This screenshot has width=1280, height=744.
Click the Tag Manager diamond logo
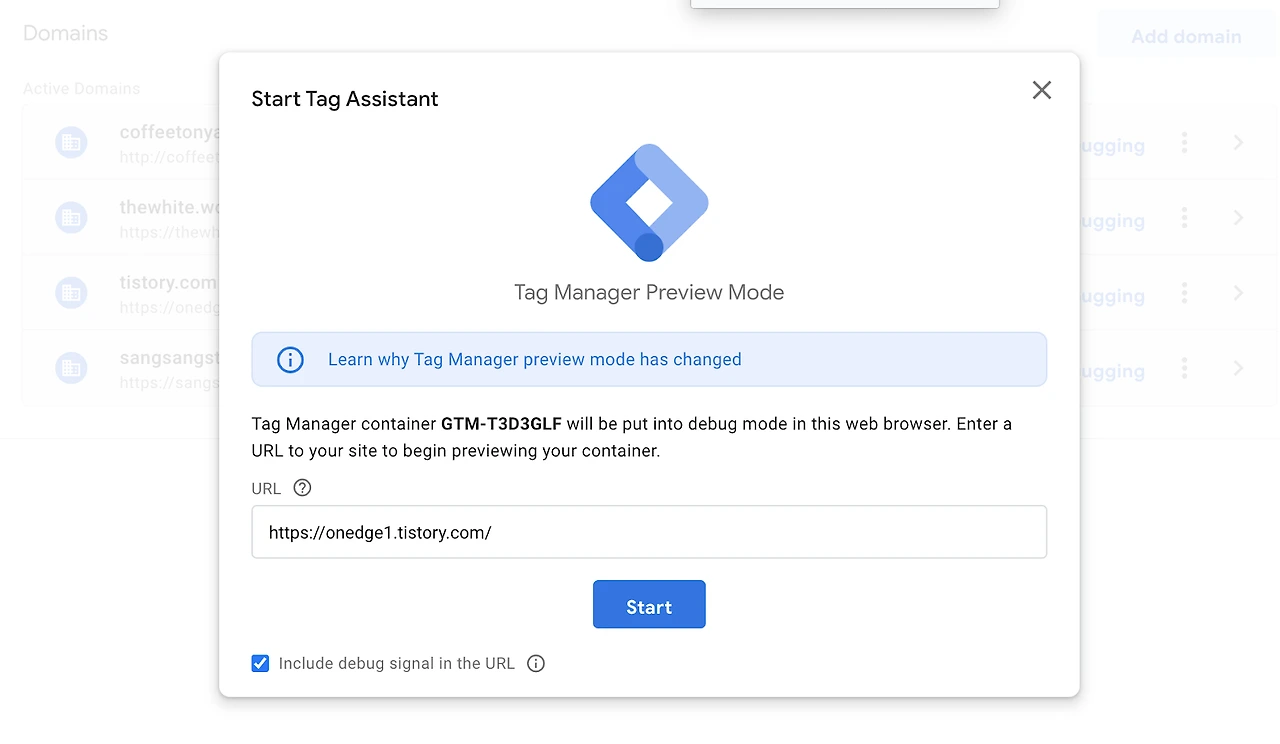coord(649,202)
